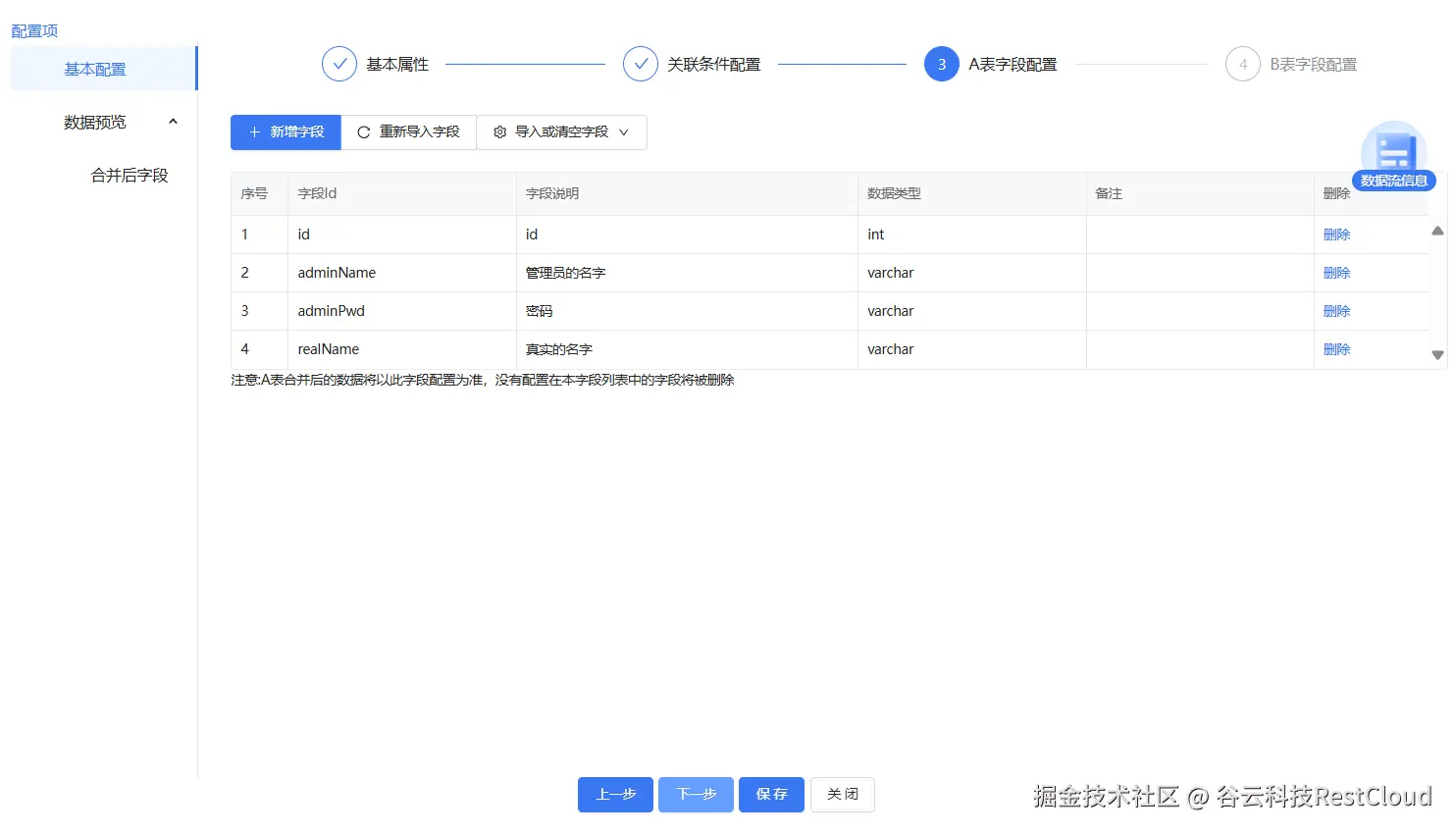Click the 字段说明 column header
Viewport: 1456px width, 833px height.
pos(687,194)
